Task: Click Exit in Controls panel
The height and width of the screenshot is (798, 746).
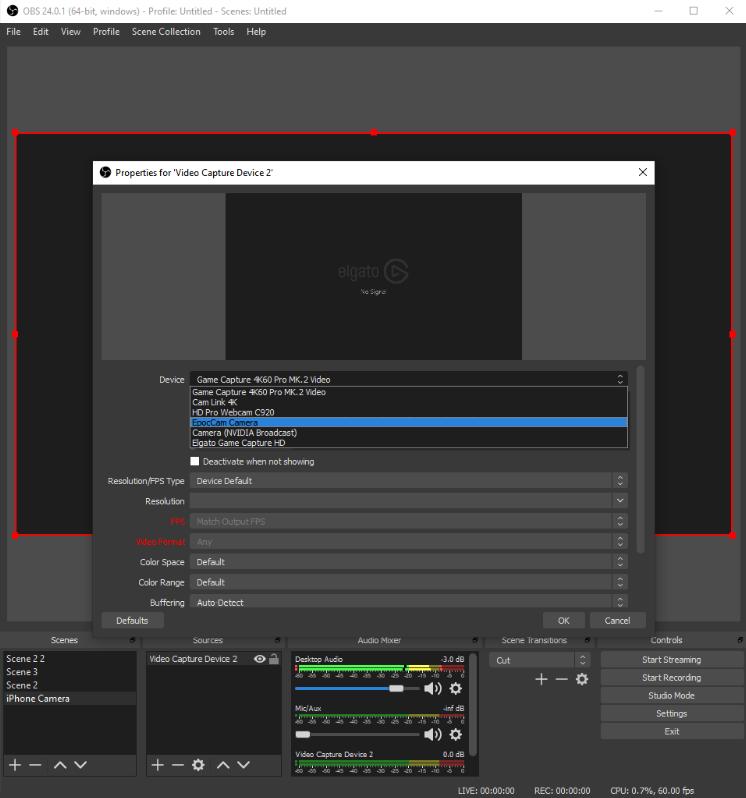Action: 672,731
